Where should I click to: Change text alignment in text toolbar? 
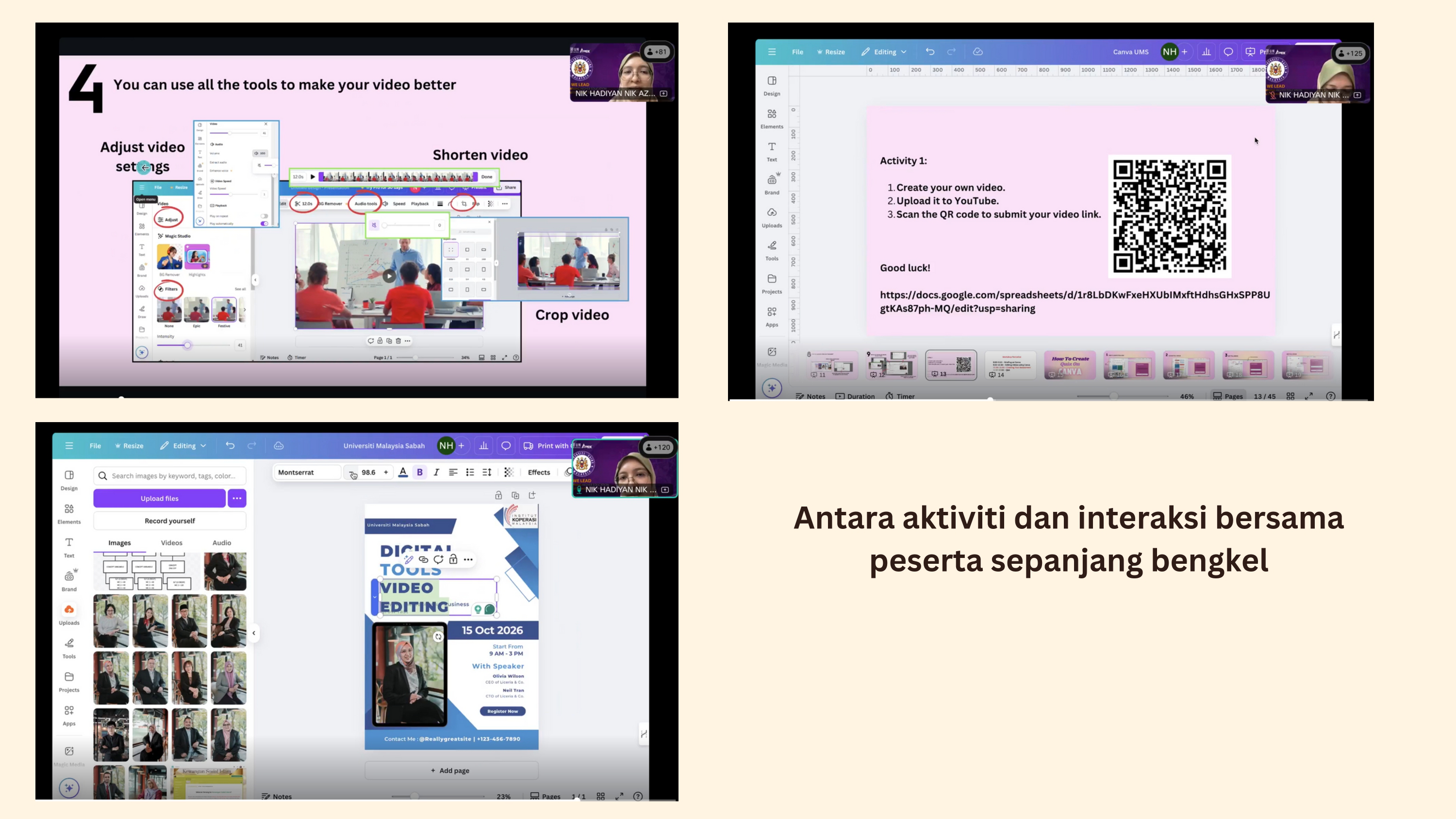coord(453,472)
